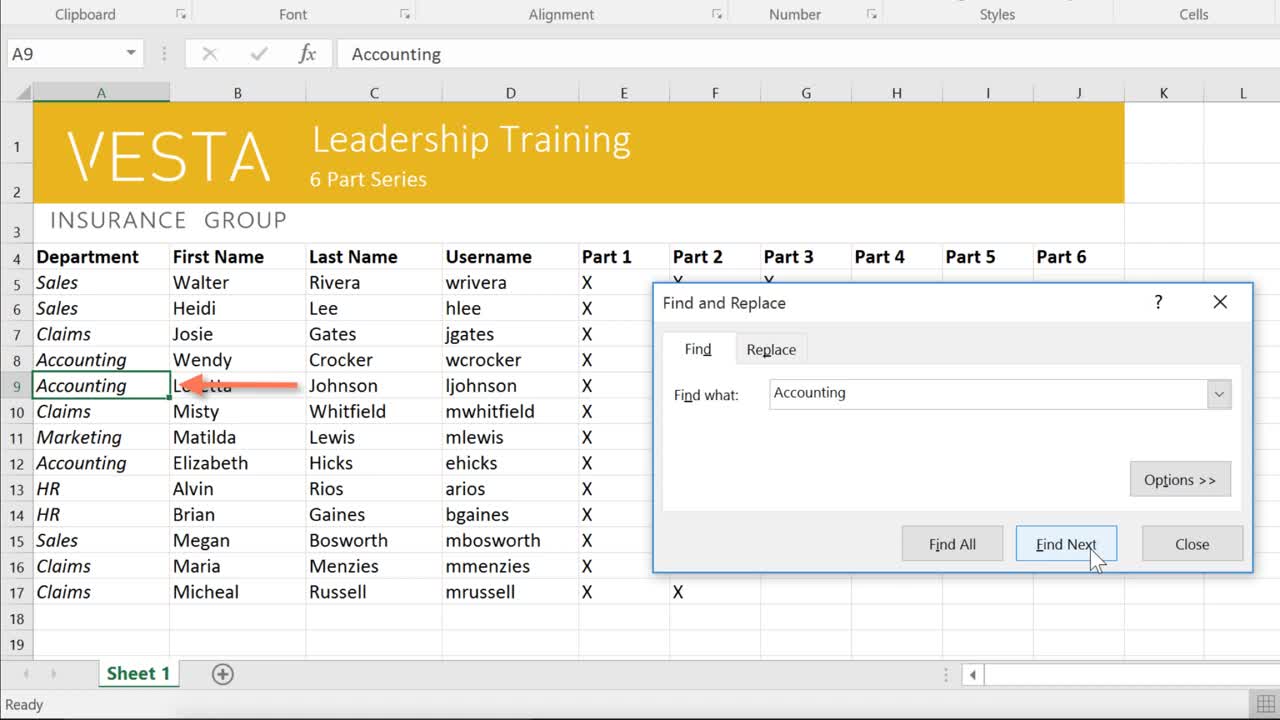This screenshot has width=1280, height=720.
Task: Click the horizontal scrollbar left arrow
Action: [973, 675]
